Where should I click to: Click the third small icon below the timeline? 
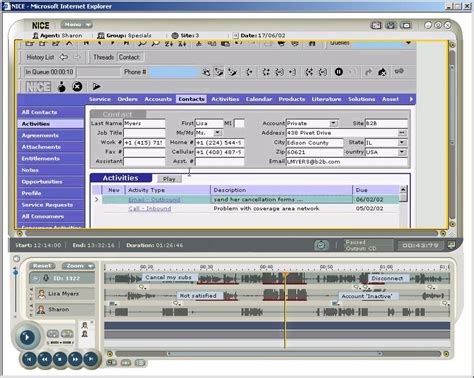point(140,362)
